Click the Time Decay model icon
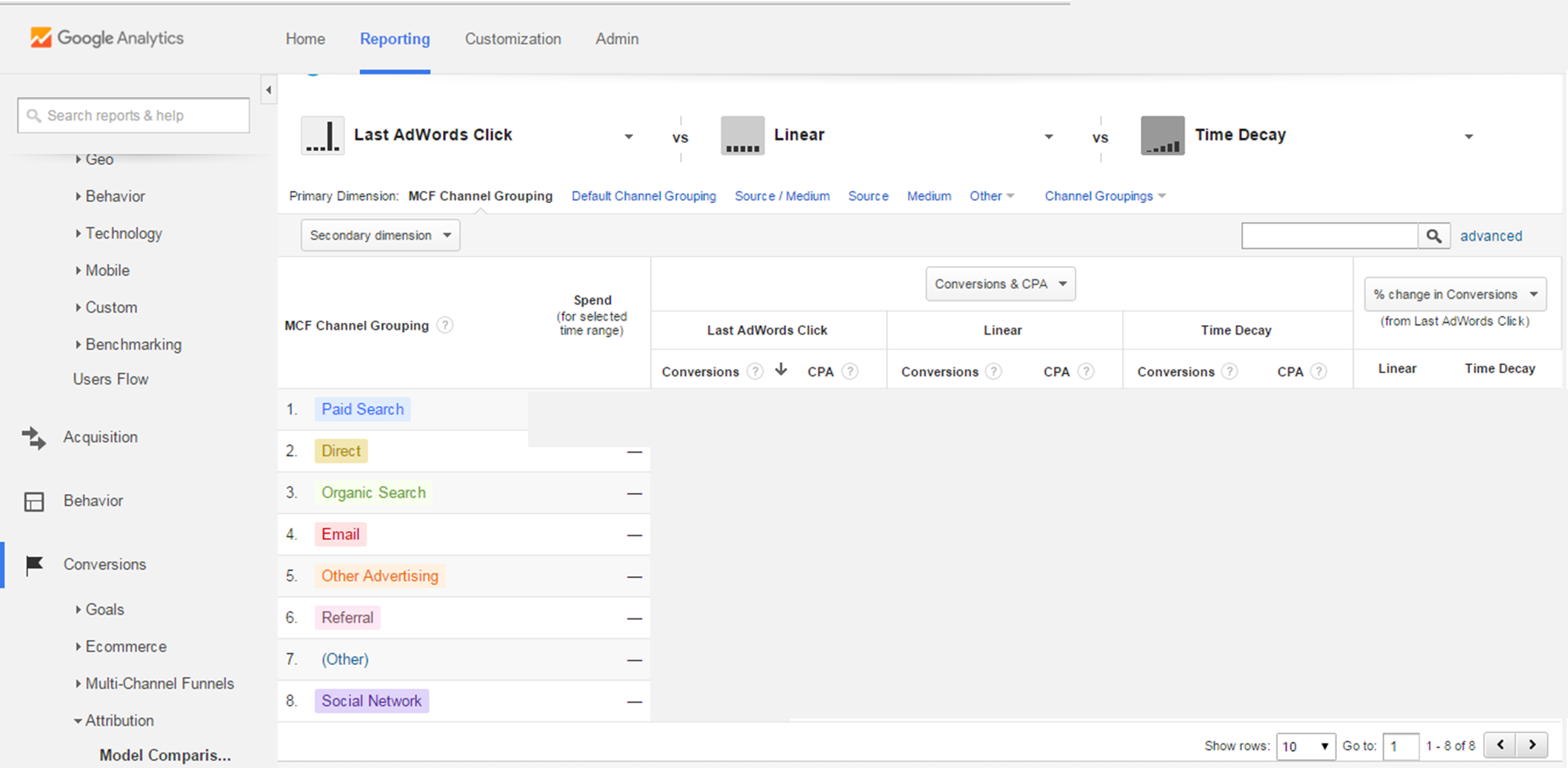1568x768 pixels. coord(1162,136)
